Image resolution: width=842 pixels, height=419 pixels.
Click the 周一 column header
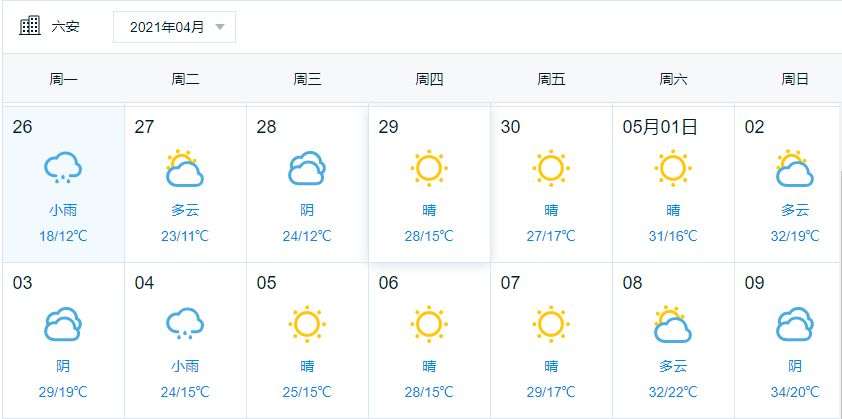pyautogui.click(x=63, y=80)
